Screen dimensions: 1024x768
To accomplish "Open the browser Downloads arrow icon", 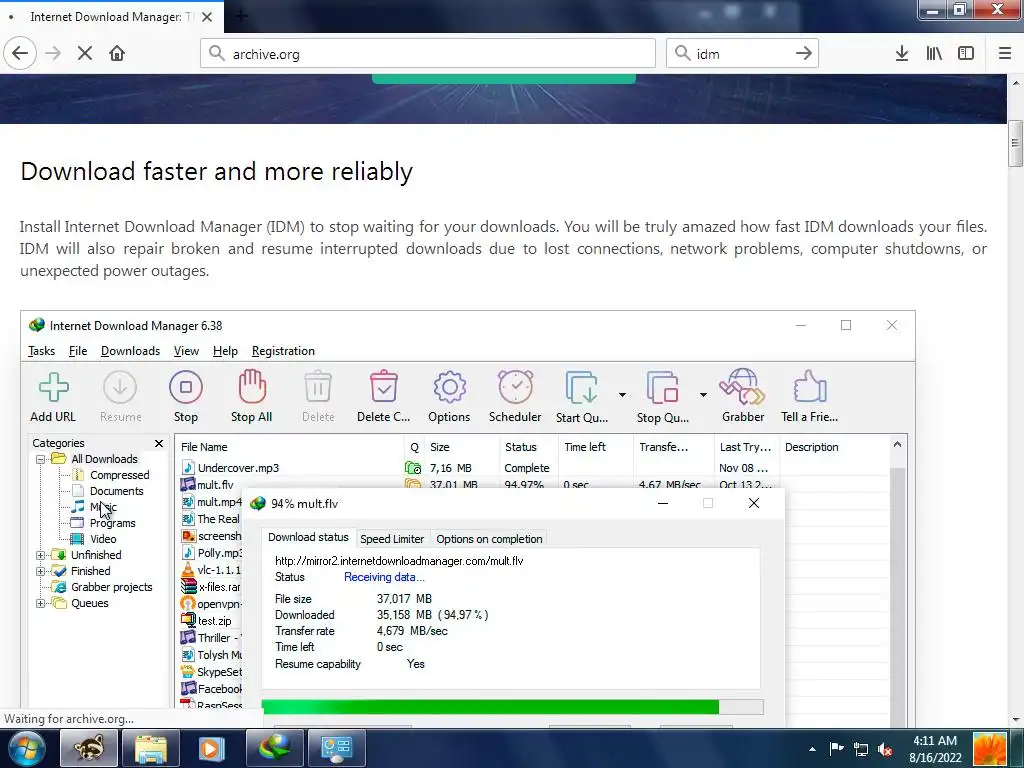I will tap(902, 54).
